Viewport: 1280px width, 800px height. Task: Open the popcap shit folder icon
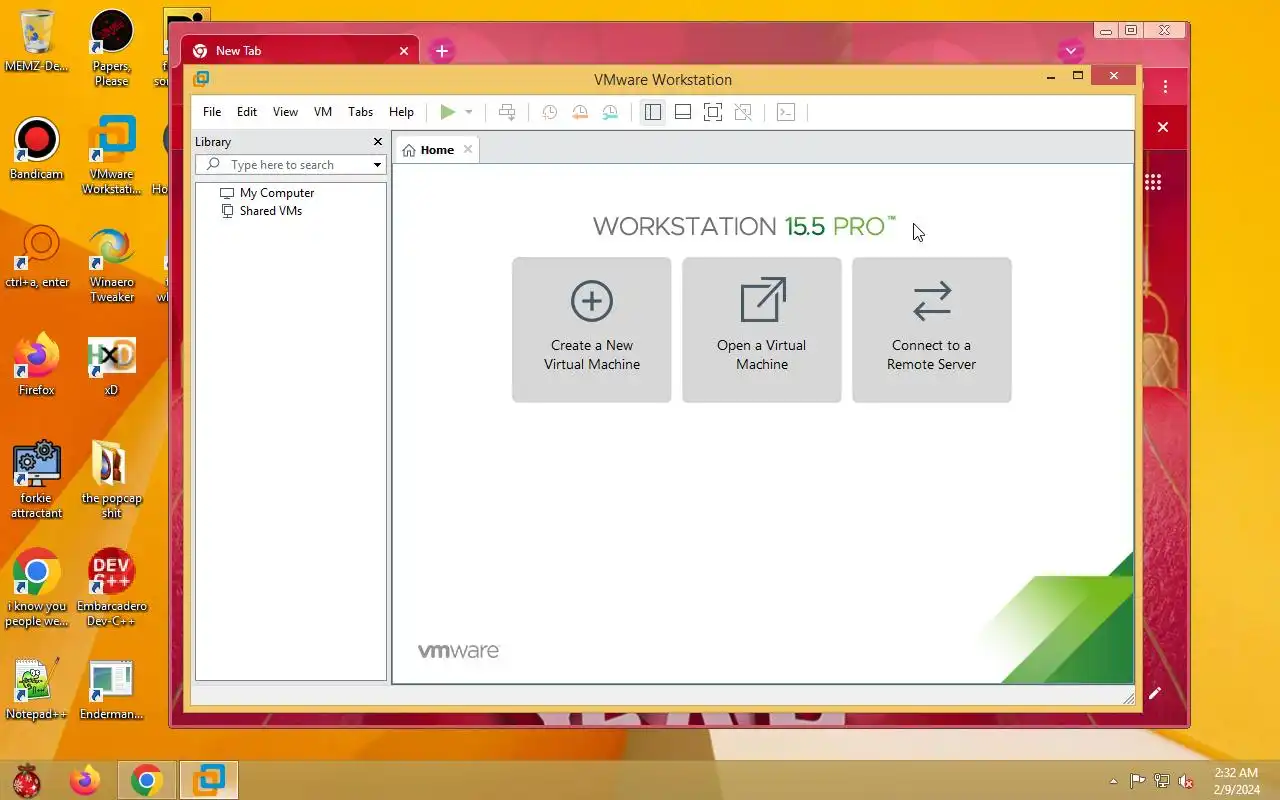coord(111,480)
